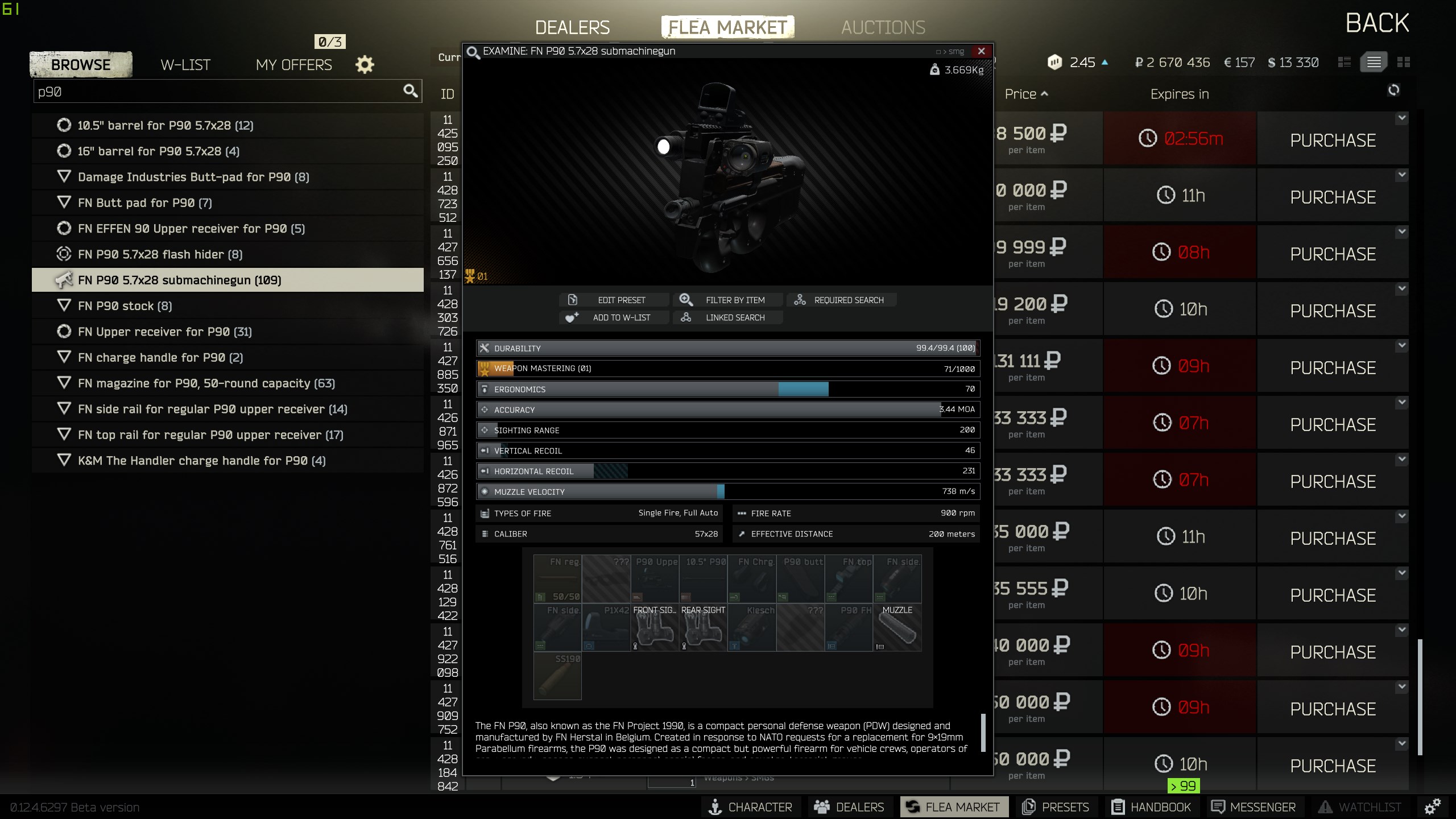Expand FN side rail for regular P90
The width and height of the screenshot is (1456, 819).
point(227,409)
